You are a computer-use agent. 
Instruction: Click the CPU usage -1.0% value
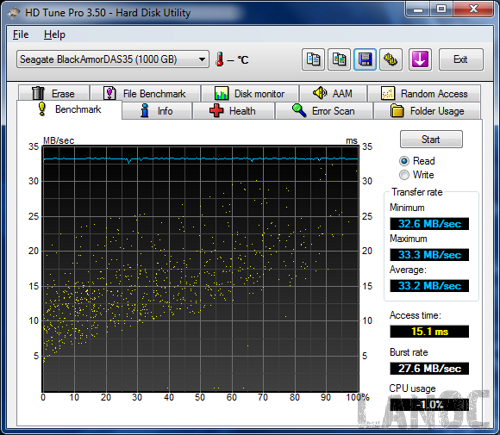point(429,405)
